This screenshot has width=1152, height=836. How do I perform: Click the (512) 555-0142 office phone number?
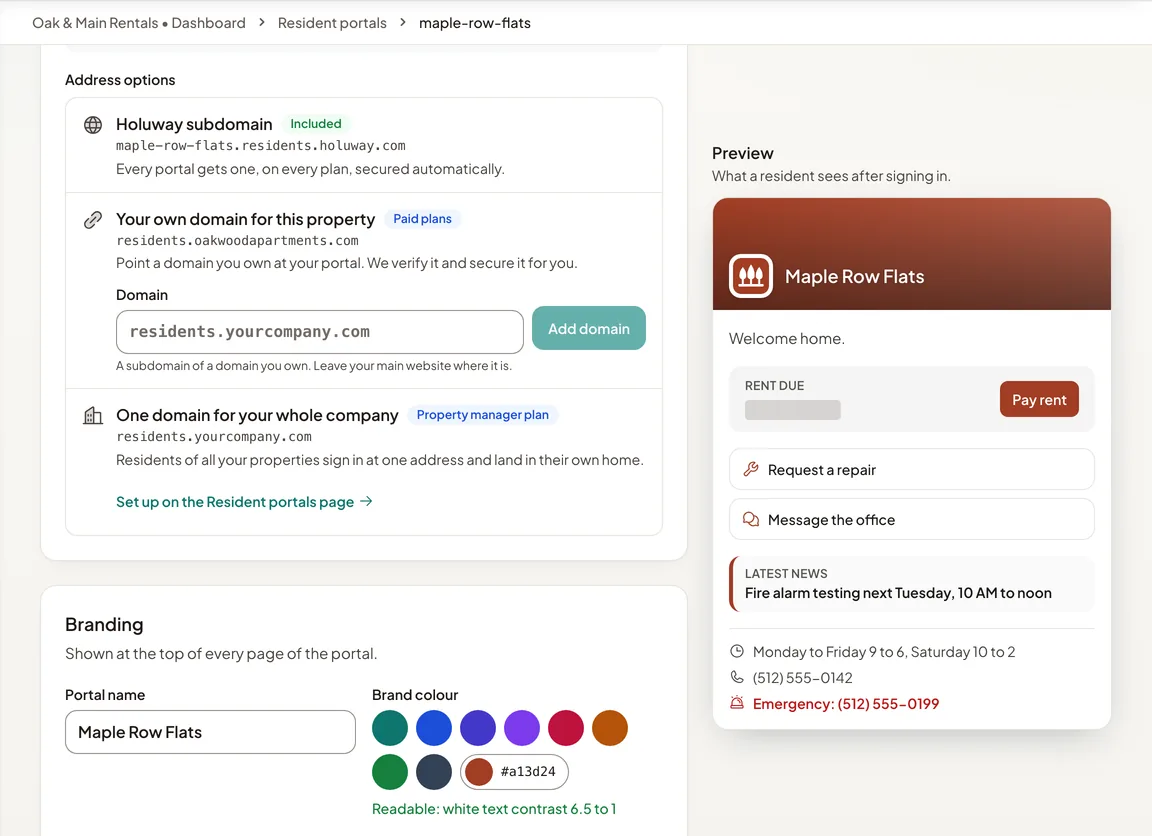(802, 678)
